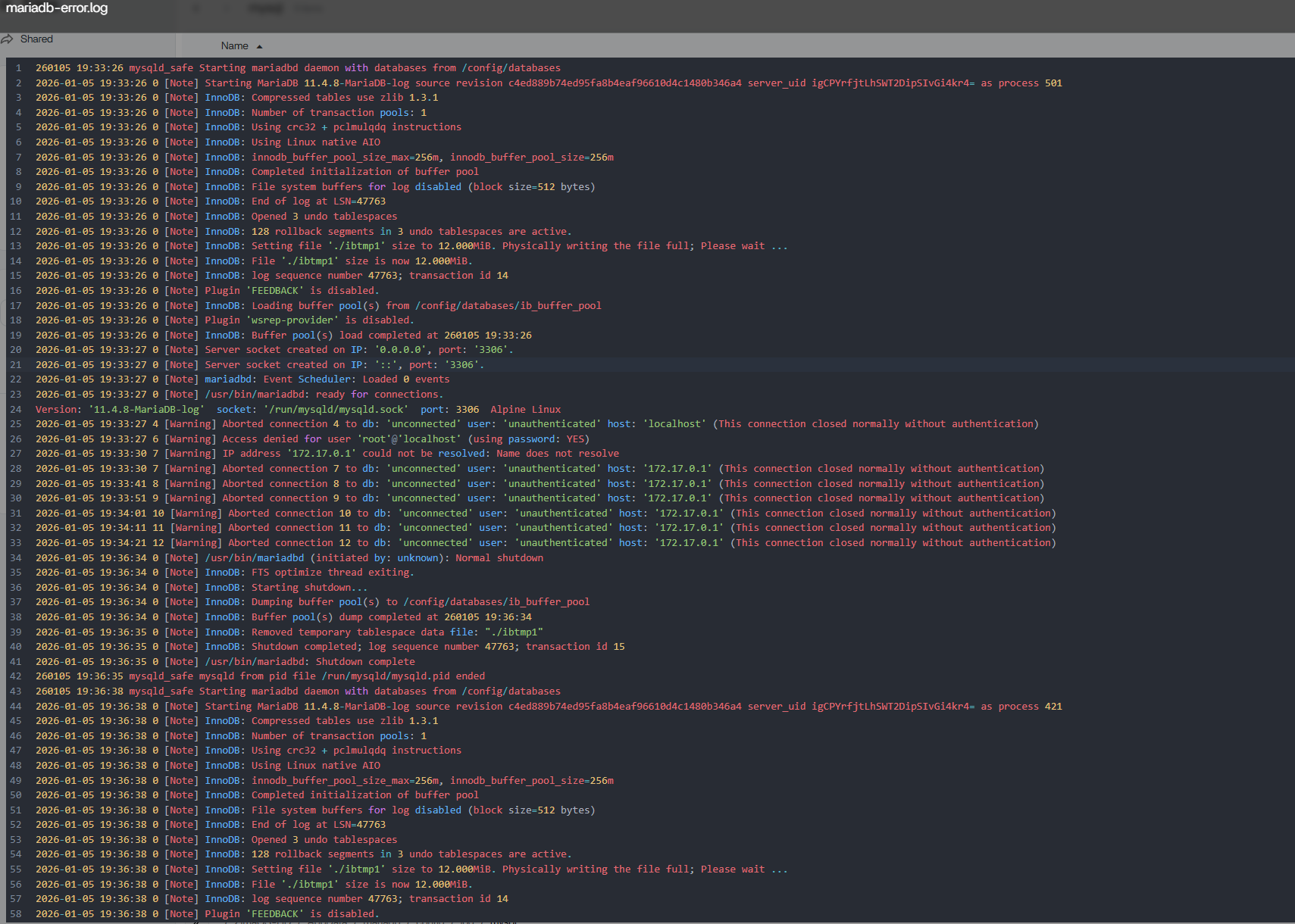The height and width of the screenshot is (924, 1295).
Task: Click line number 1 in the gutter
Action: (18, 68)
